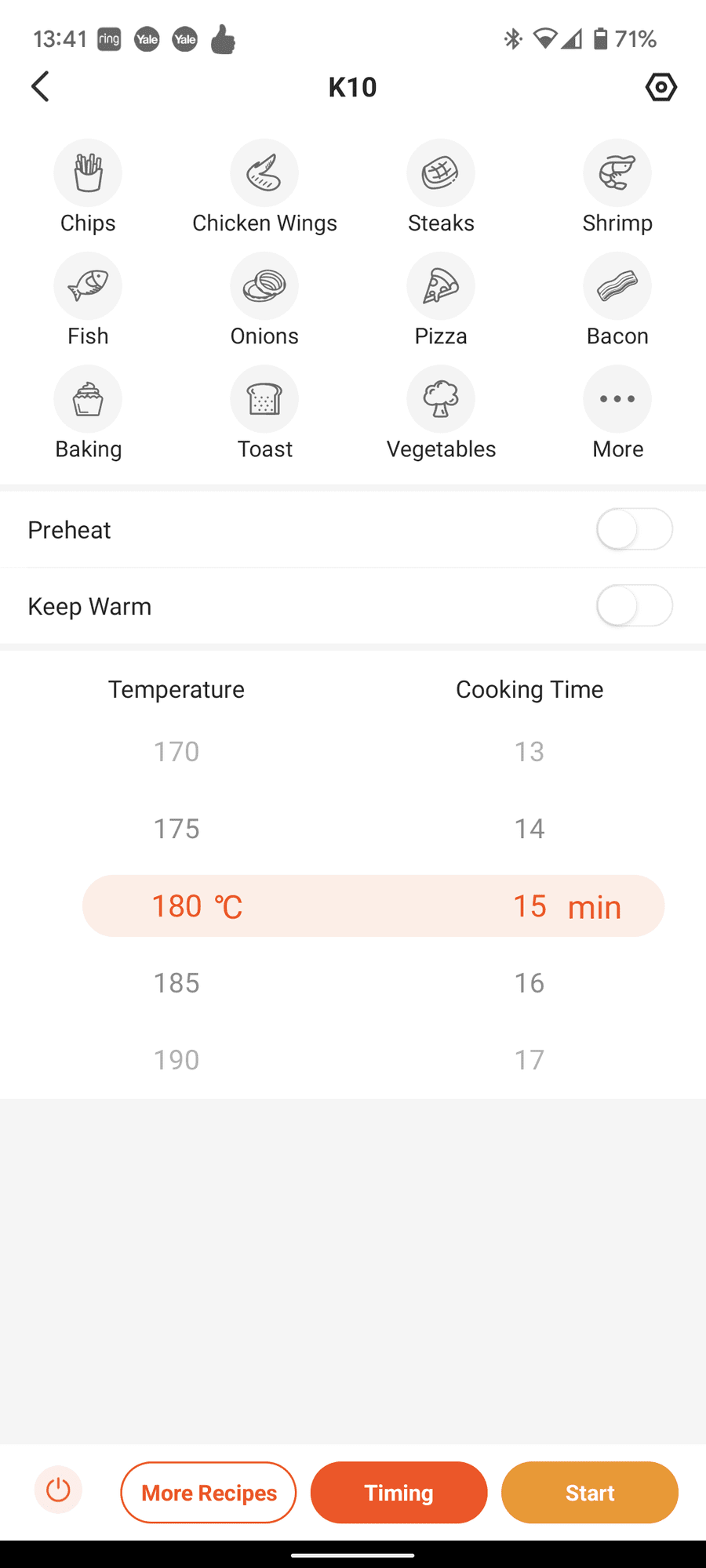
Task: Select the Chips cooking preset
Action: [x=88, y=173]
